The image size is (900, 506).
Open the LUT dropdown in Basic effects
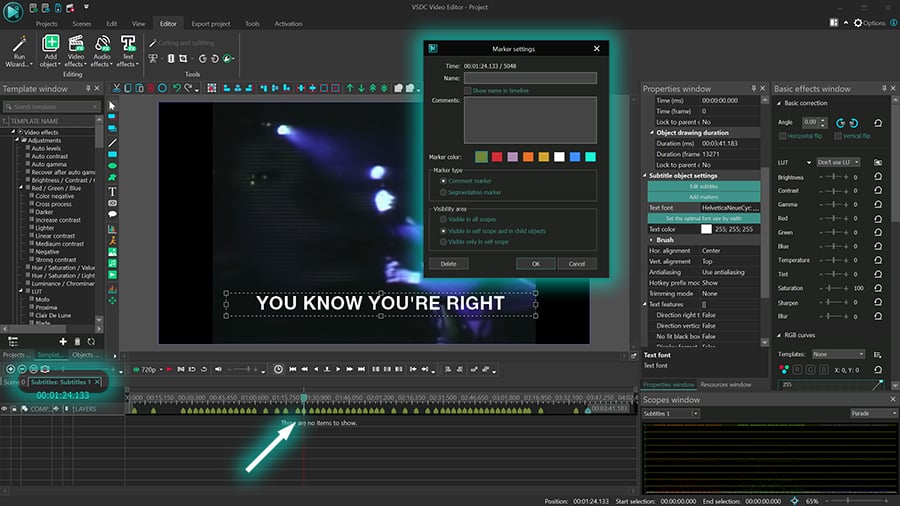click(838, 162)
